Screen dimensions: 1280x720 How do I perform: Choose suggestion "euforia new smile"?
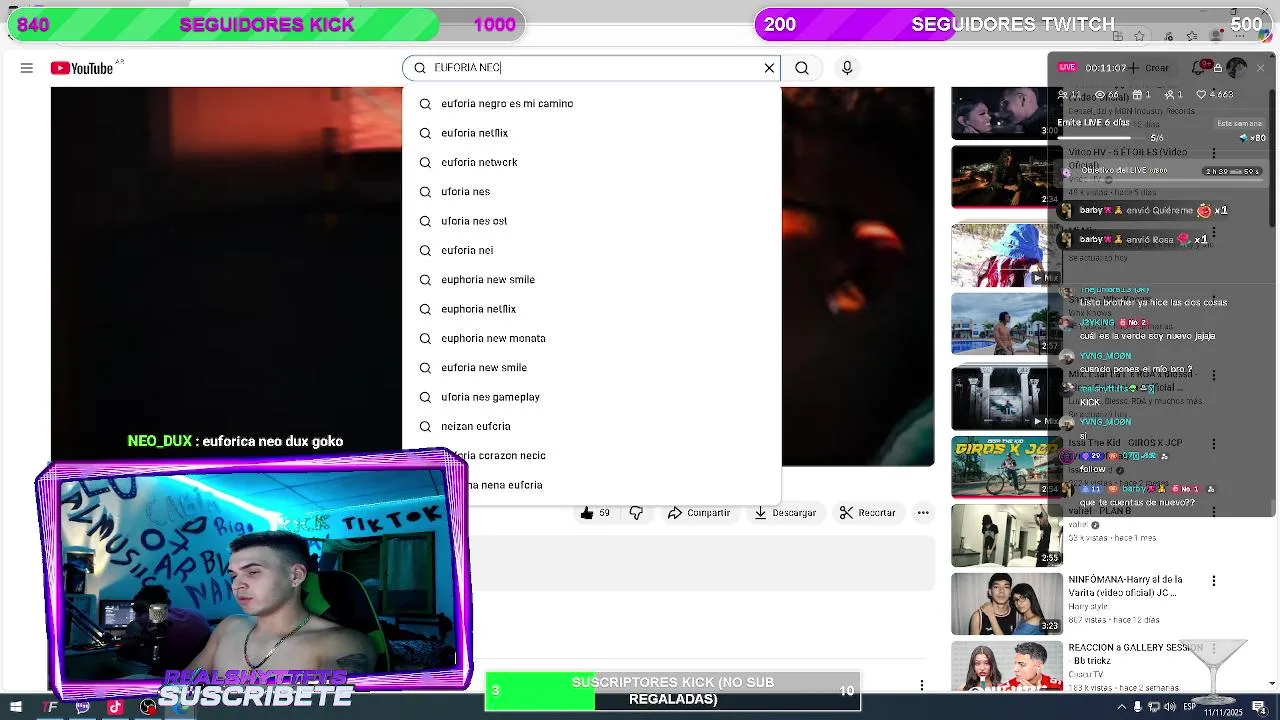point(591,367)
